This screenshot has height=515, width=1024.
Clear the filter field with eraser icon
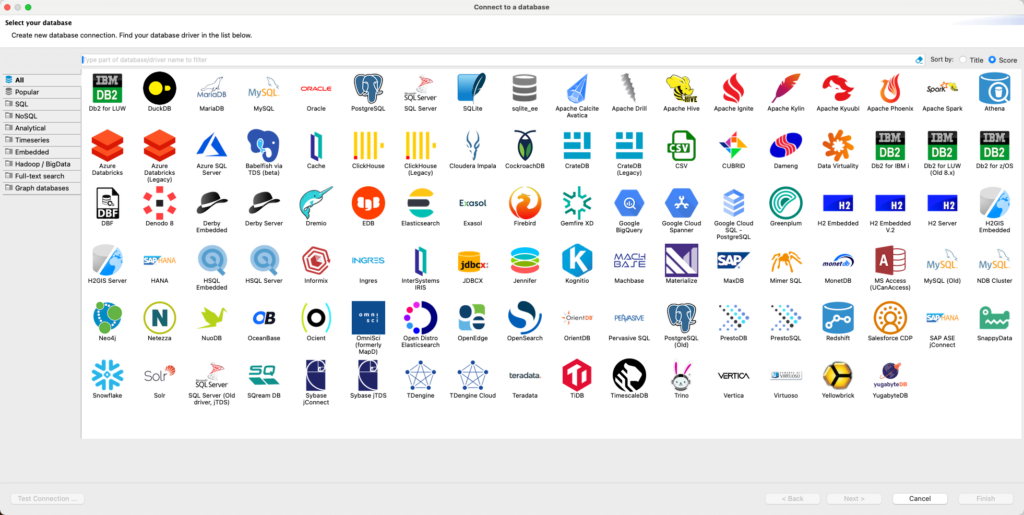click(919, 60)
